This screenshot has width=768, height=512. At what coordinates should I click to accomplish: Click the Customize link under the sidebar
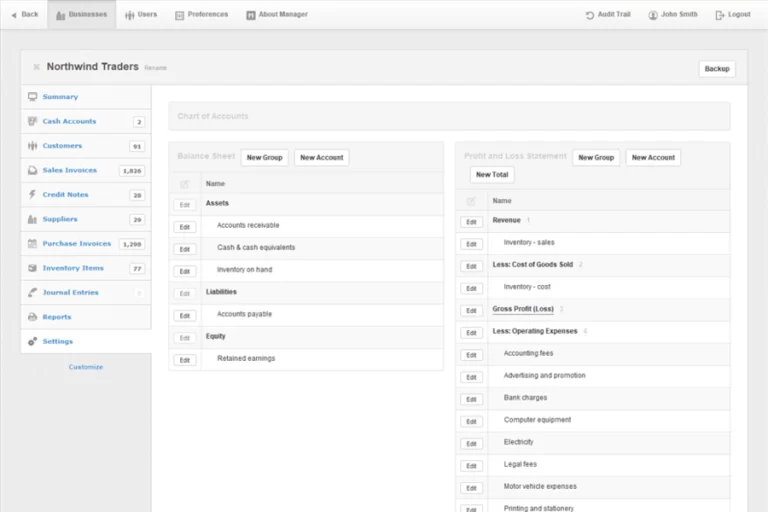point(86,367)
